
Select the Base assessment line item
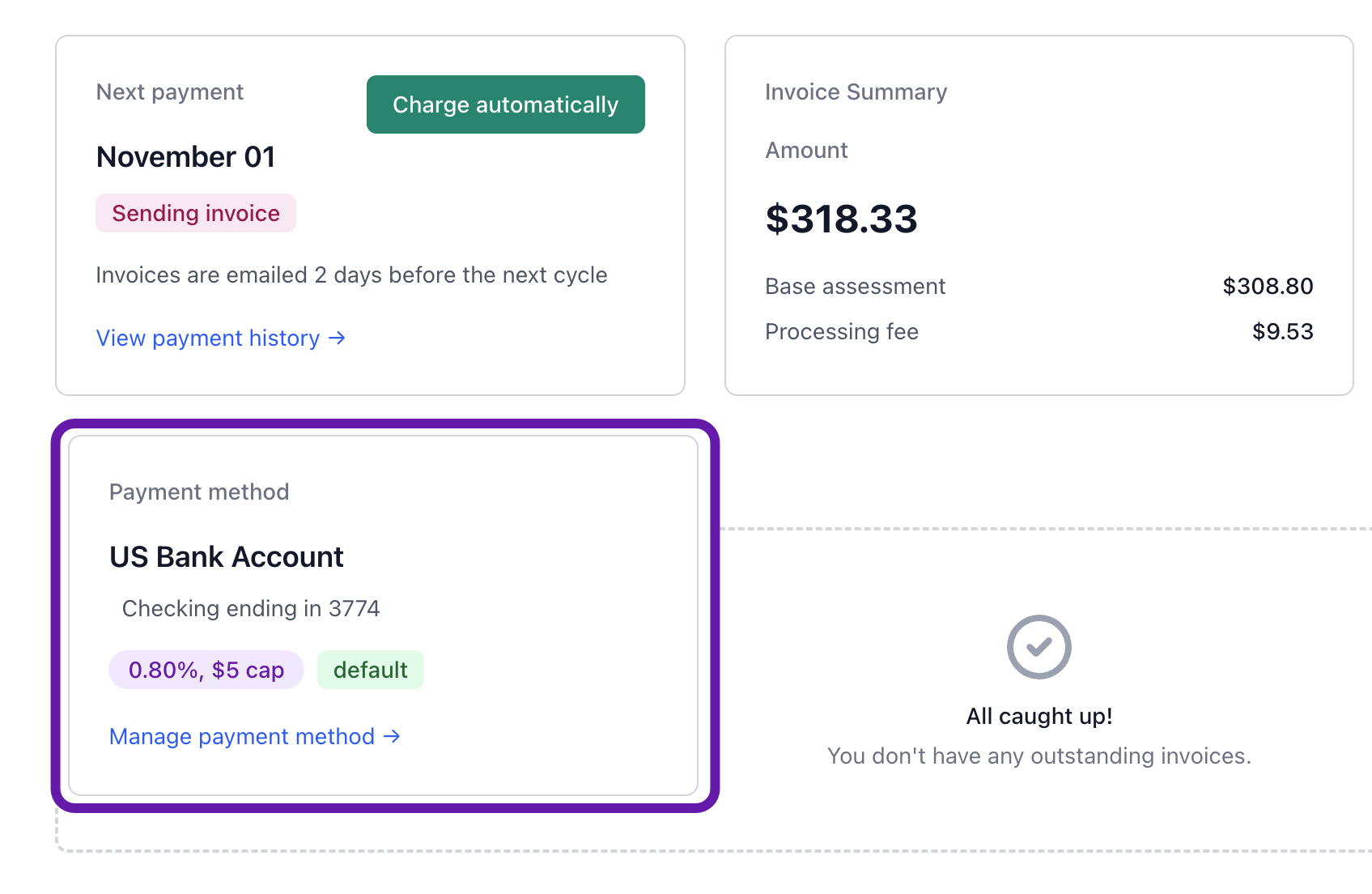(x=855, y=286)
